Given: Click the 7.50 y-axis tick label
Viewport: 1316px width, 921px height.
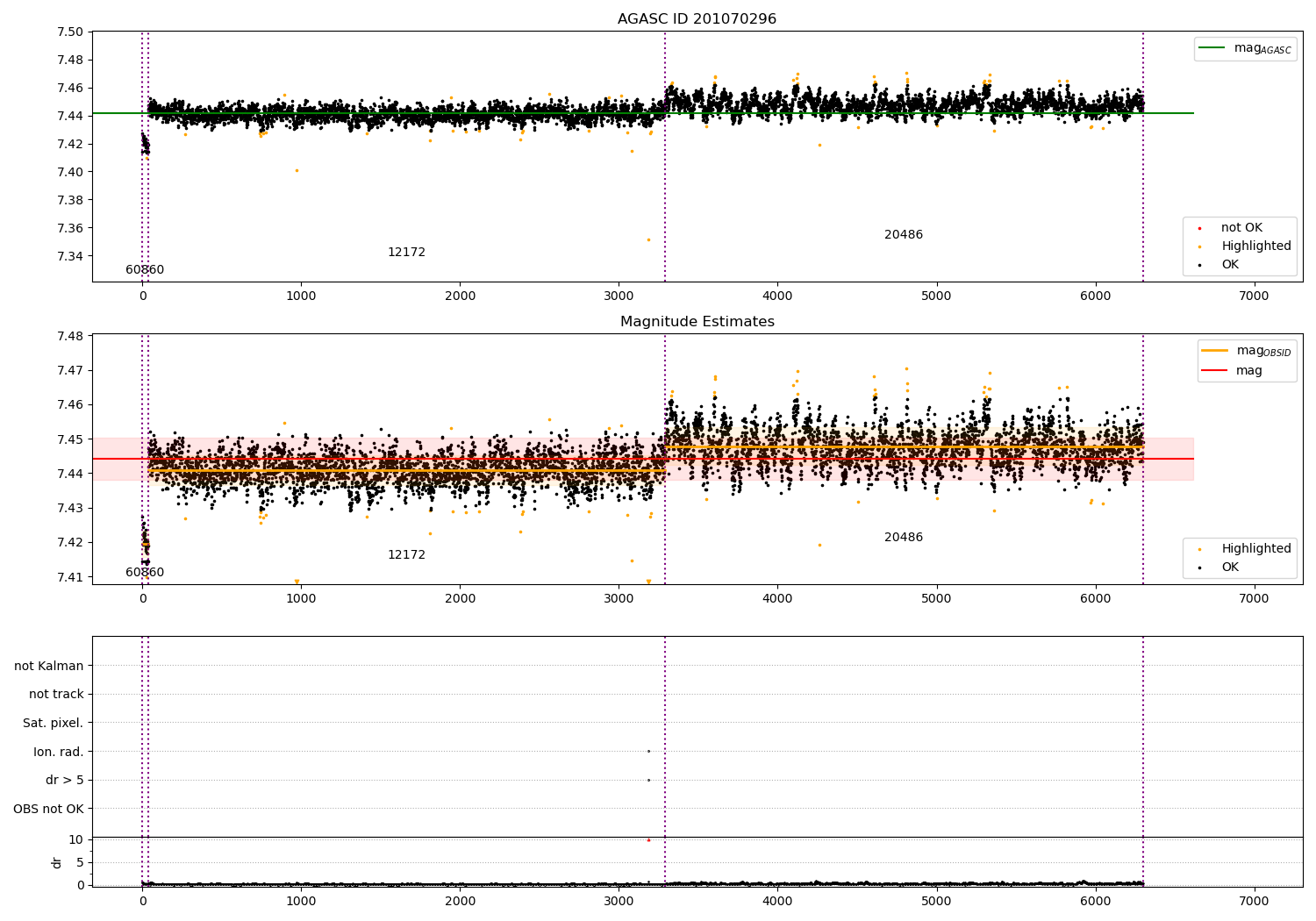Looking at the screenshot, I should click(x=70, y=32).
